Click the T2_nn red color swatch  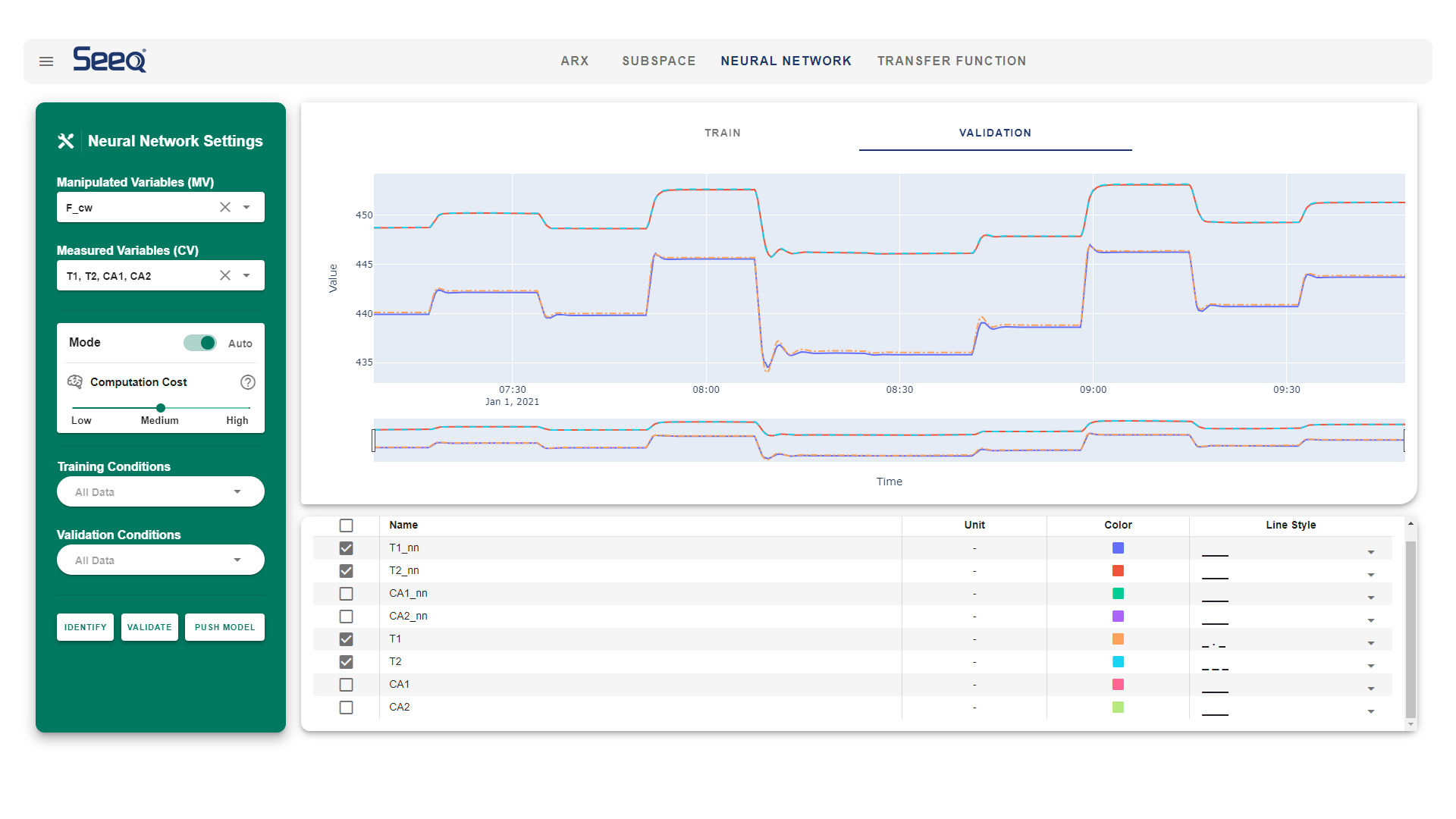point(1118,571)
